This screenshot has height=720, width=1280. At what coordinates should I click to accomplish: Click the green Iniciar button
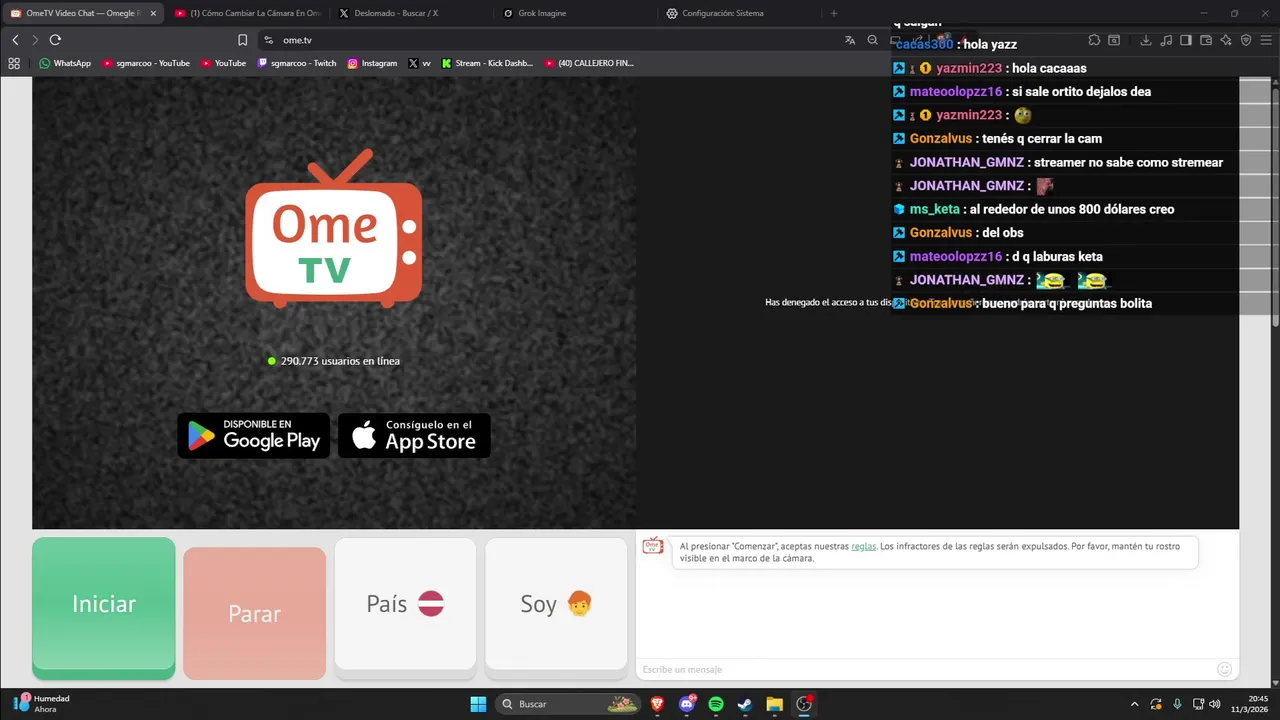pyautogui.click(x=104, y=608)
